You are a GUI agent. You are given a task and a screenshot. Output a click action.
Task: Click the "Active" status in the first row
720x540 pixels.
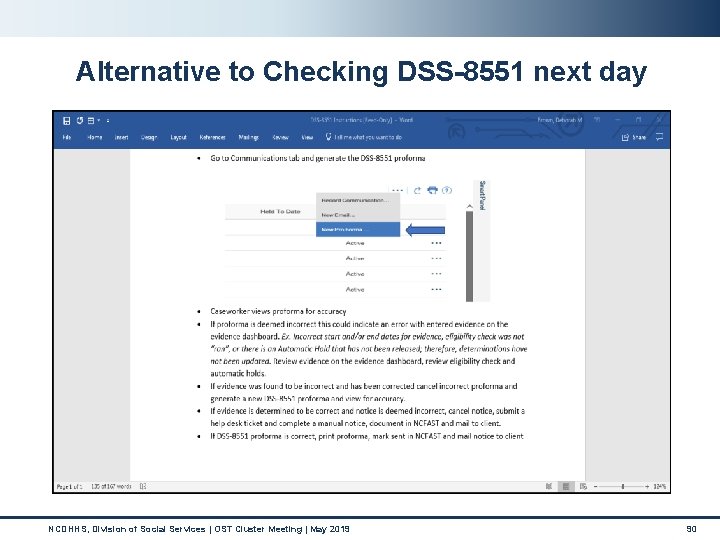tap(355, 243)
